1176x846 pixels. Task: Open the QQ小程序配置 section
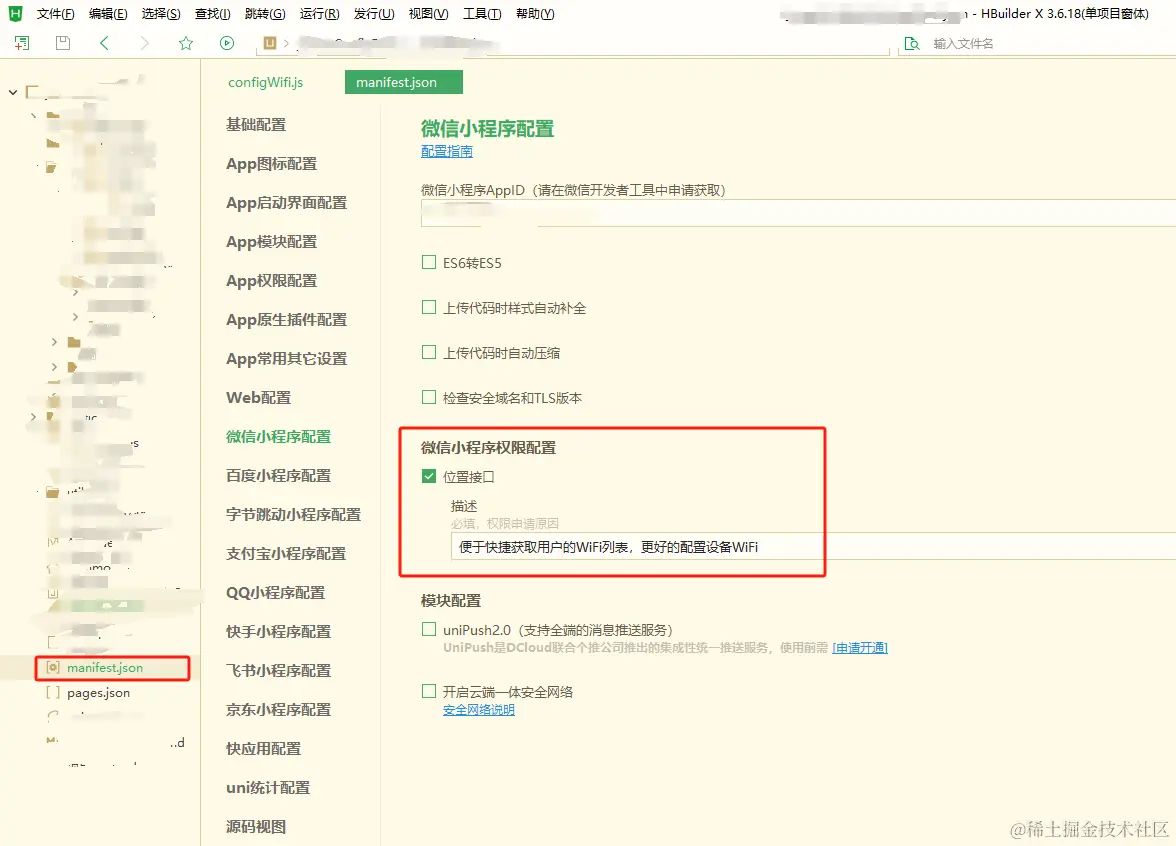click(275, 592)
